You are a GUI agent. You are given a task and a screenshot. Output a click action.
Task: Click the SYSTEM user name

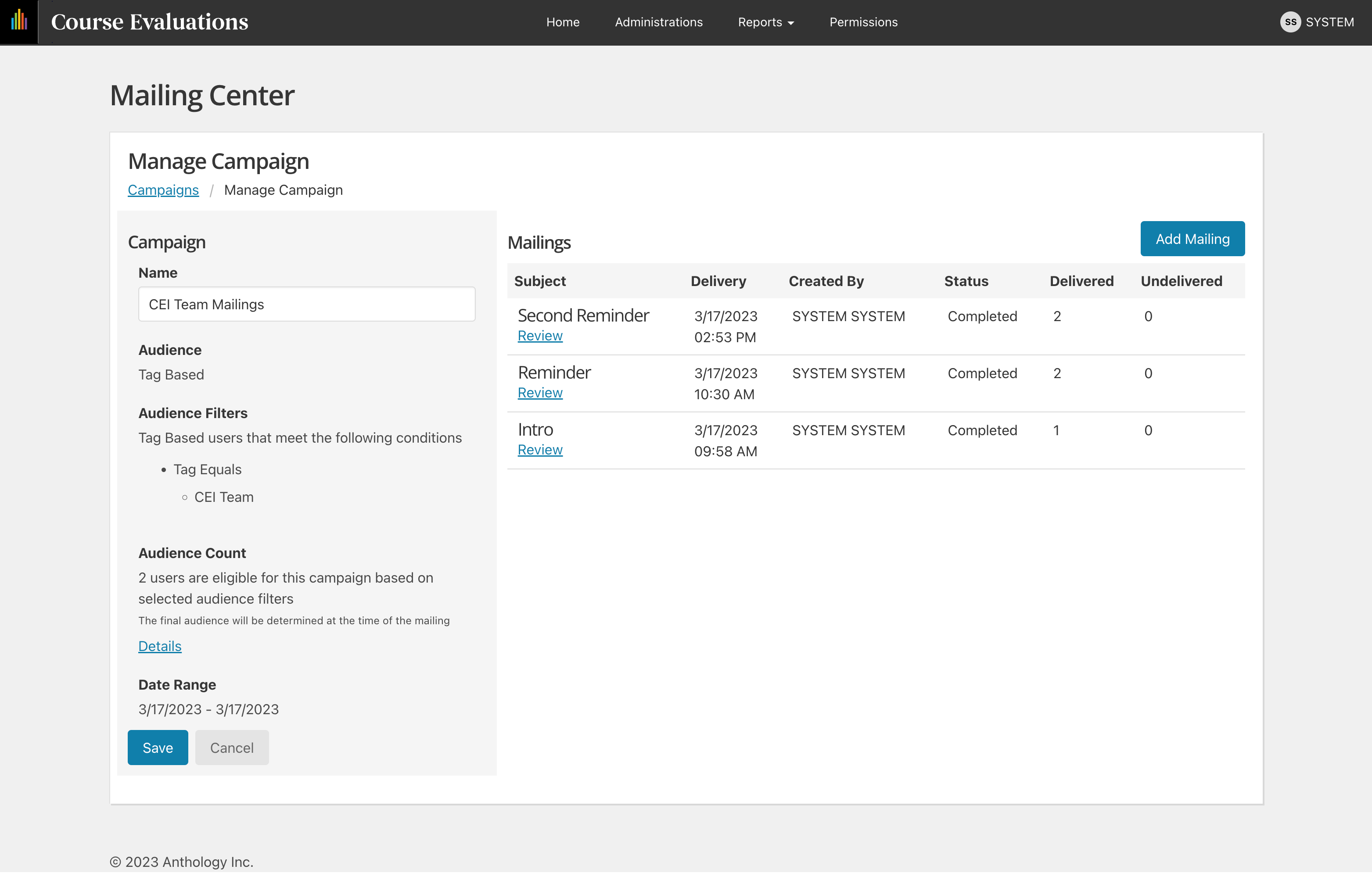coord(1329,21)
